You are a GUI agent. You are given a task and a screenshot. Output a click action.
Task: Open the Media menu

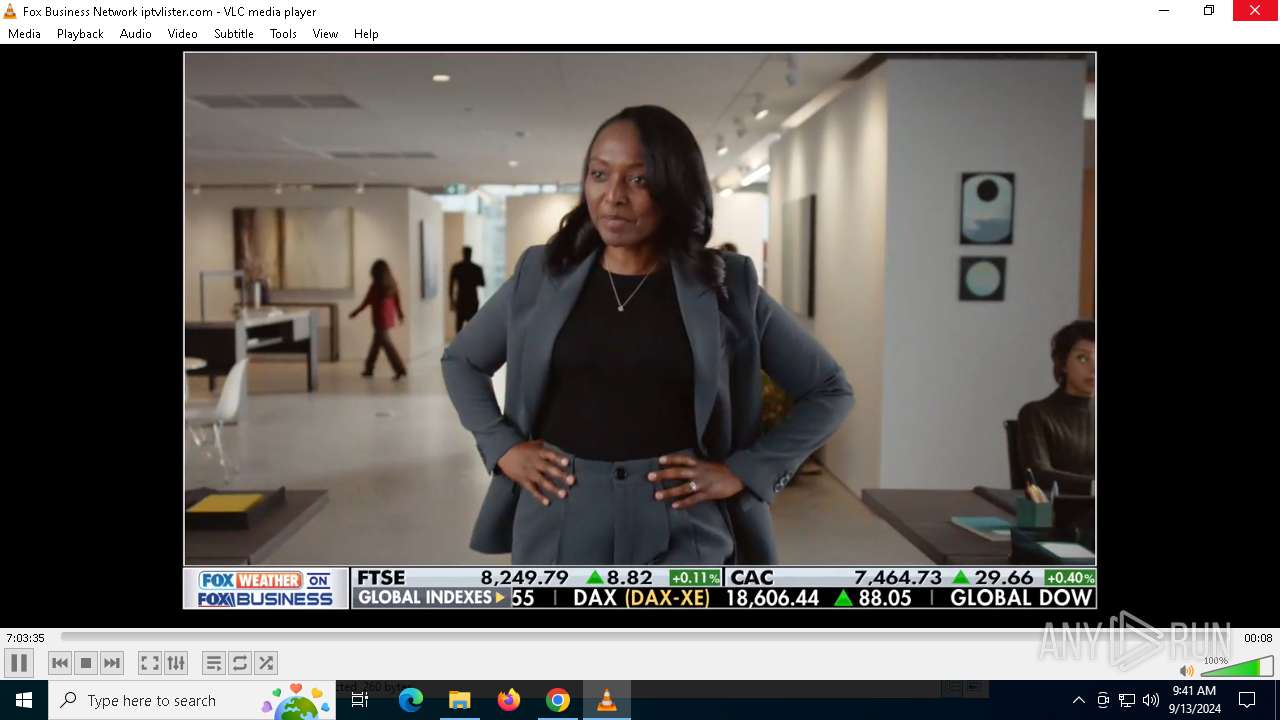(x=25, y=34)
